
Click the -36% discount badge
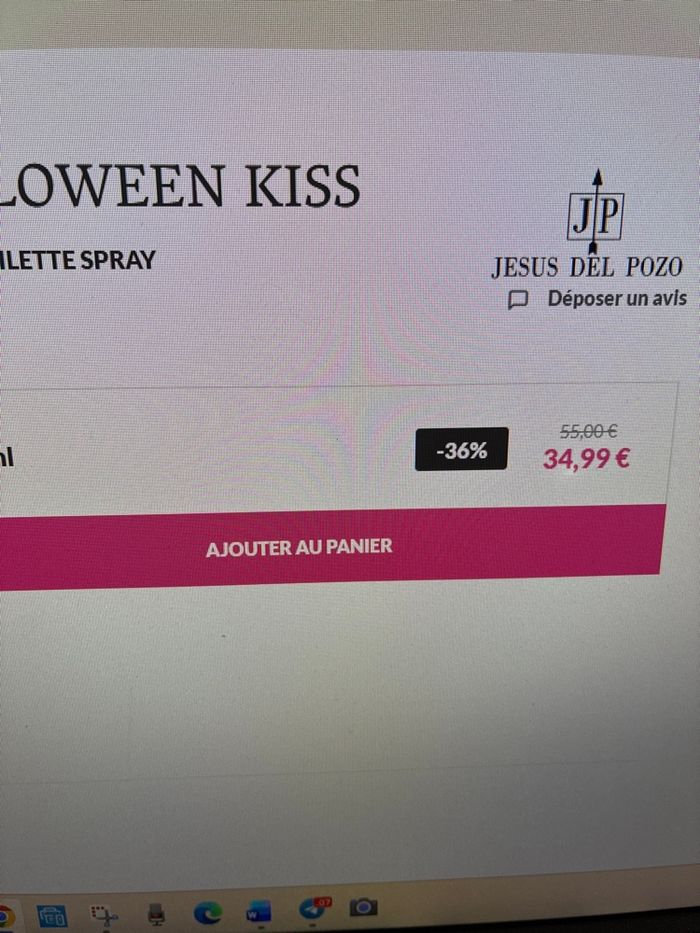[x=461, y=449]
